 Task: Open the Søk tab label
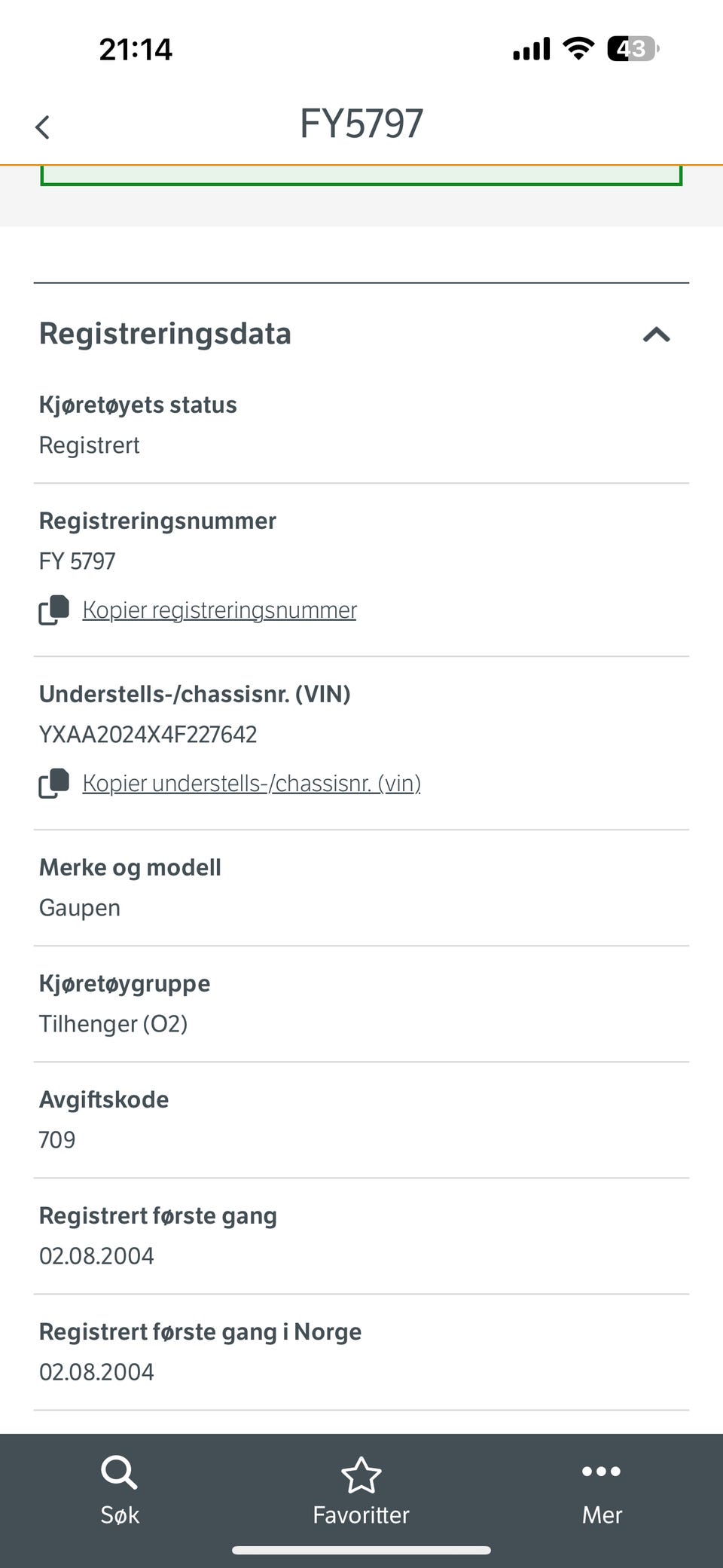click(x=120, y=1515)
